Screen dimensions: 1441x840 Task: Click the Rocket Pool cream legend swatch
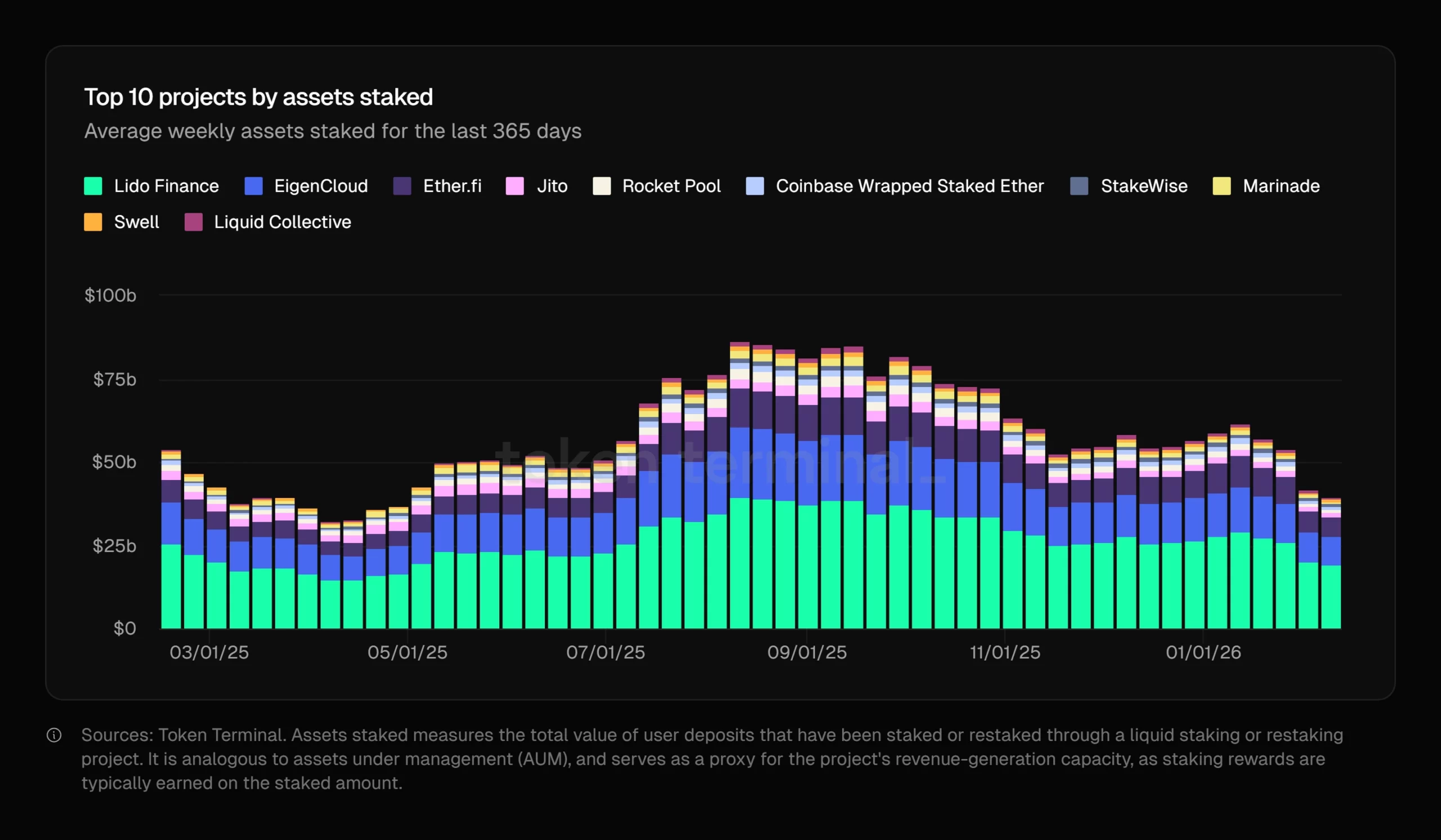[x=601, y=186]
